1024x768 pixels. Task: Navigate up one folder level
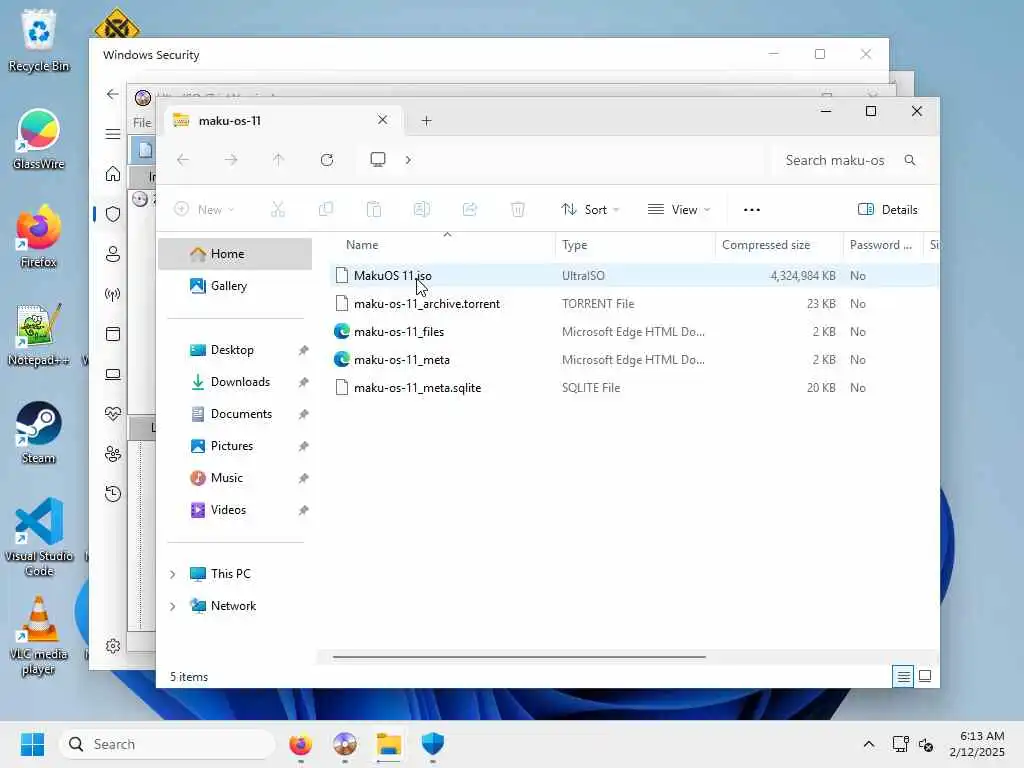pyautogui.click(x=278, y=160)
